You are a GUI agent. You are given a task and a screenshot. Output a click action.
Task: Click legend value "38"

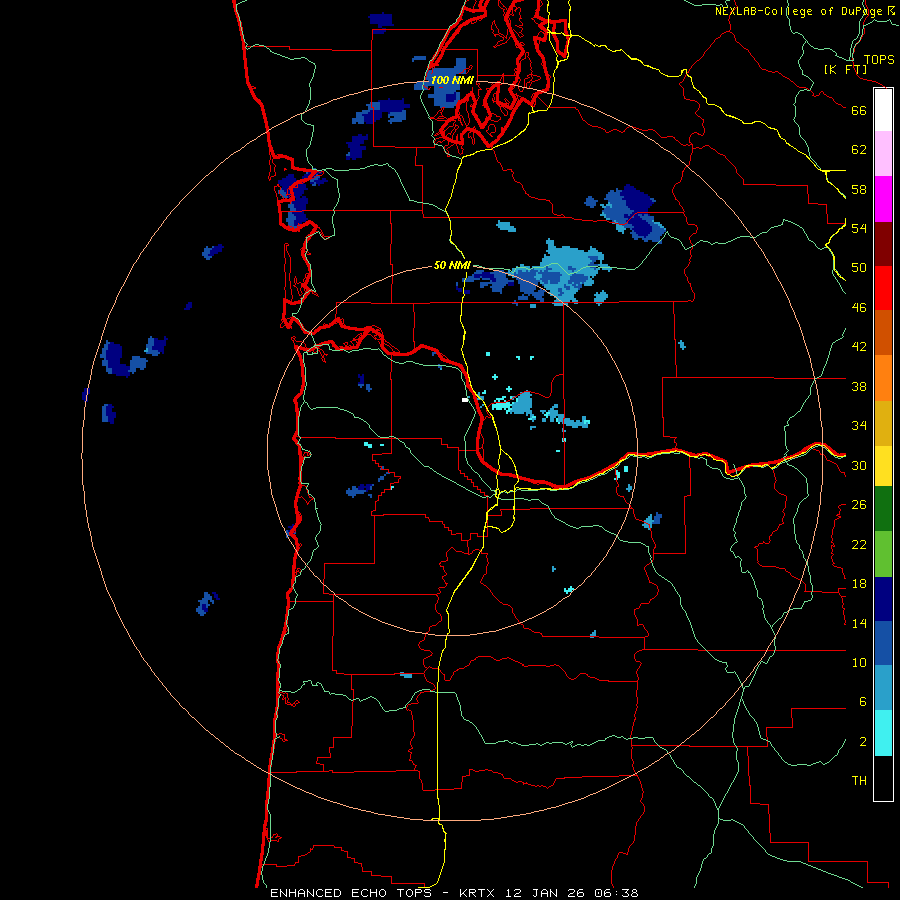pyautogui.click(x=859, y=386)
